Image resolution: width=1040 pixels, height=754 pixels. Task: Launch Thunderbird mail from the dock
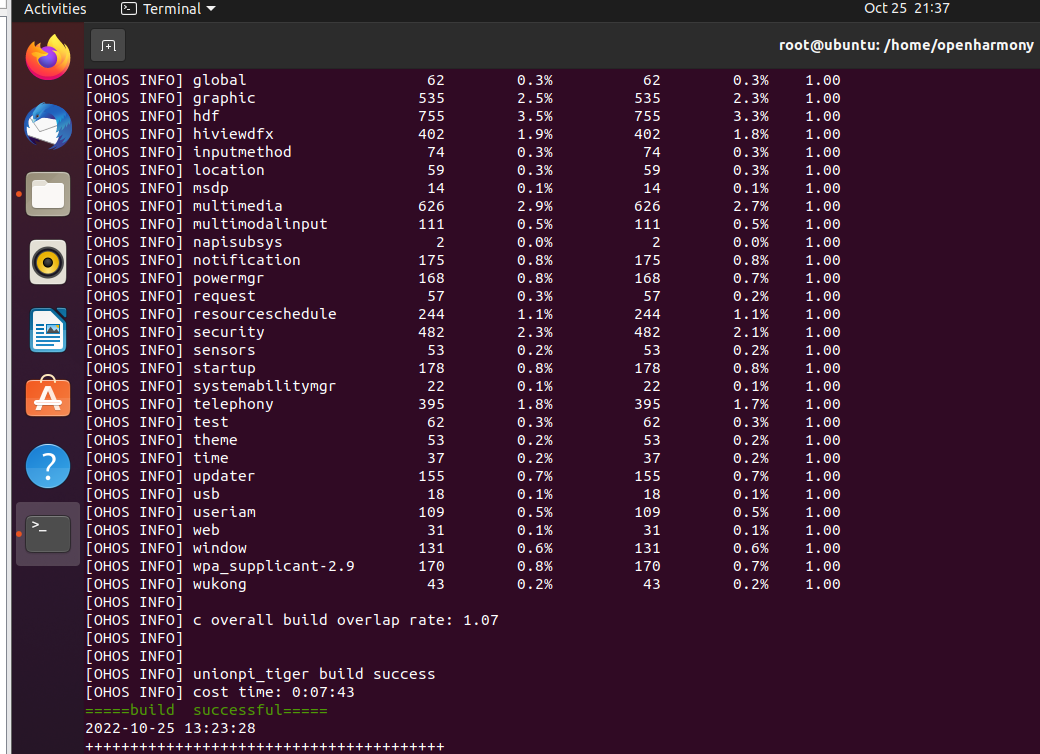(x=48, y=125)
